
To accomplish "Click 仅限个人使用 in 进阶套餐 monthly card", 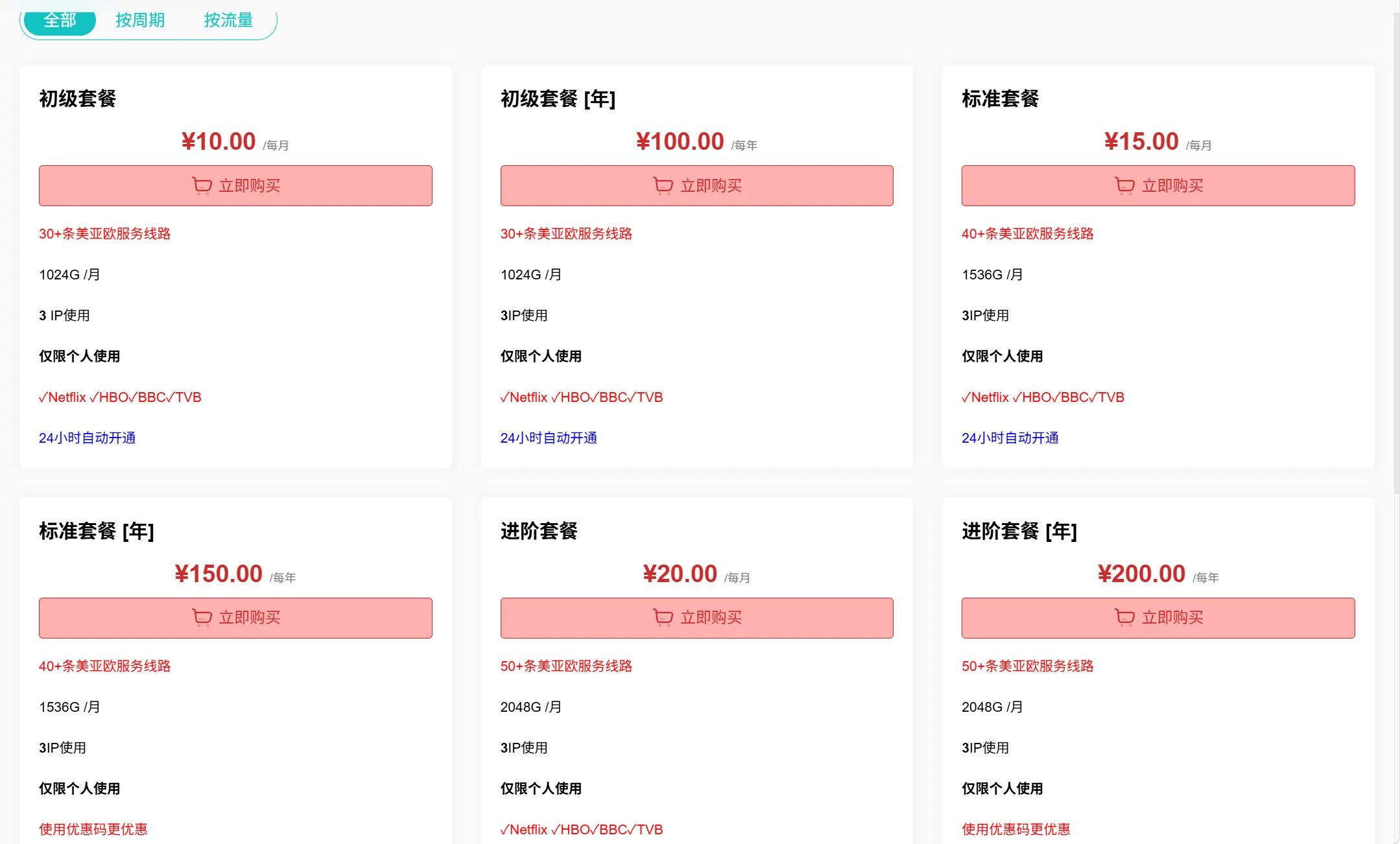I will coord(541,788).
